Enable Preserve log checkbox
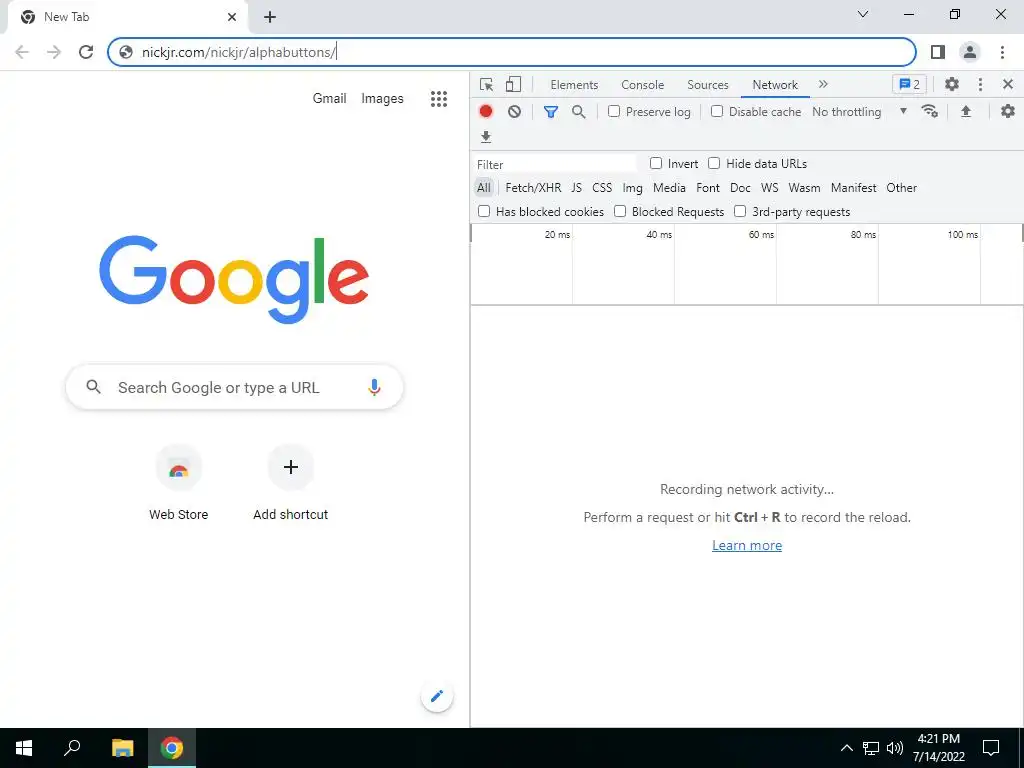This screenshot has width=1024, height=768. [x=614, y=111]
